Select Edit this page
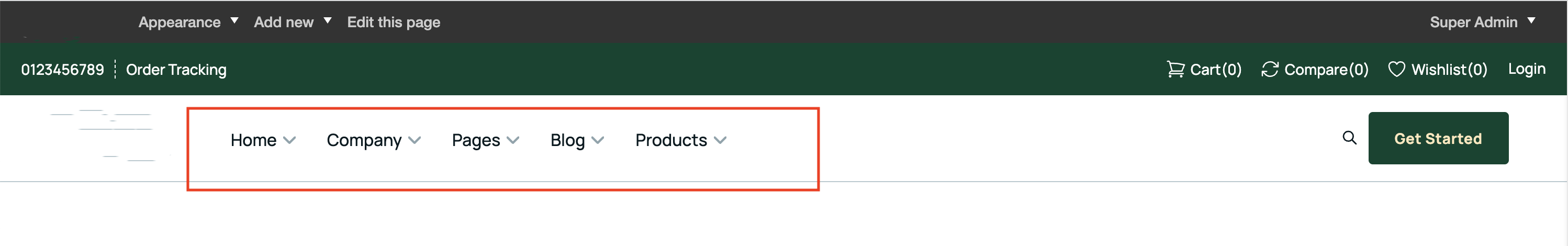This screenshot has width=1568, height=246. 393,22
